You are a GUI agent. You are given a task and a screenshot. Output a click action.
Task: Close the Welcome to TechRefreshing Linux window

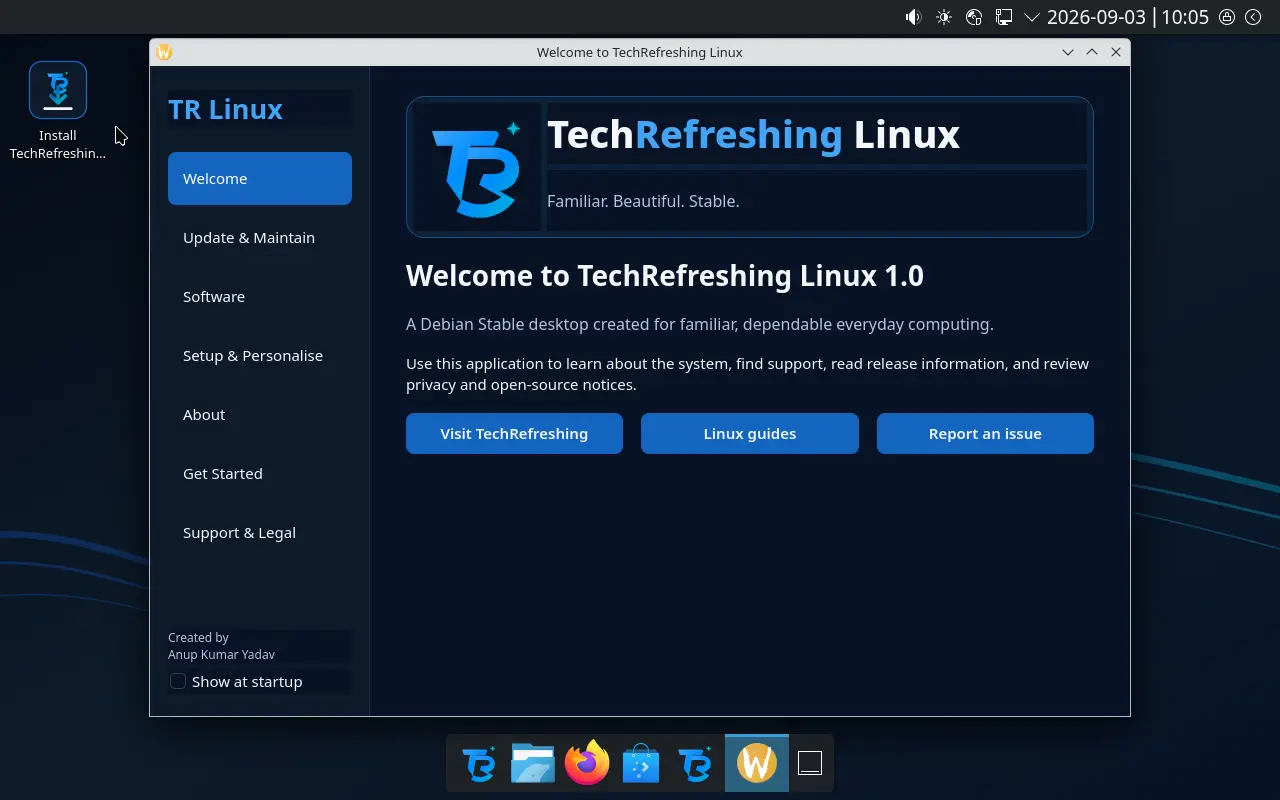coord(1116,52)
